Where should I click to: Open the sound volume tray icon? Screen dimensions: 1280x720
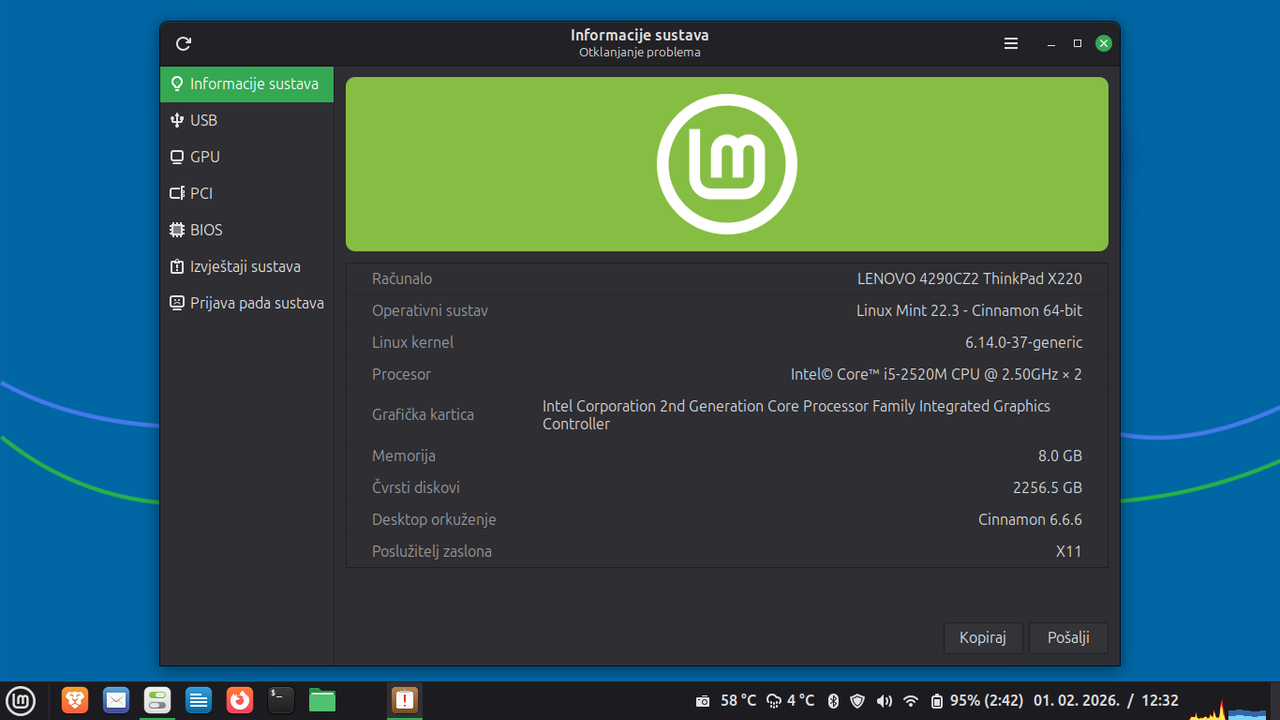[x=884, y=701]
